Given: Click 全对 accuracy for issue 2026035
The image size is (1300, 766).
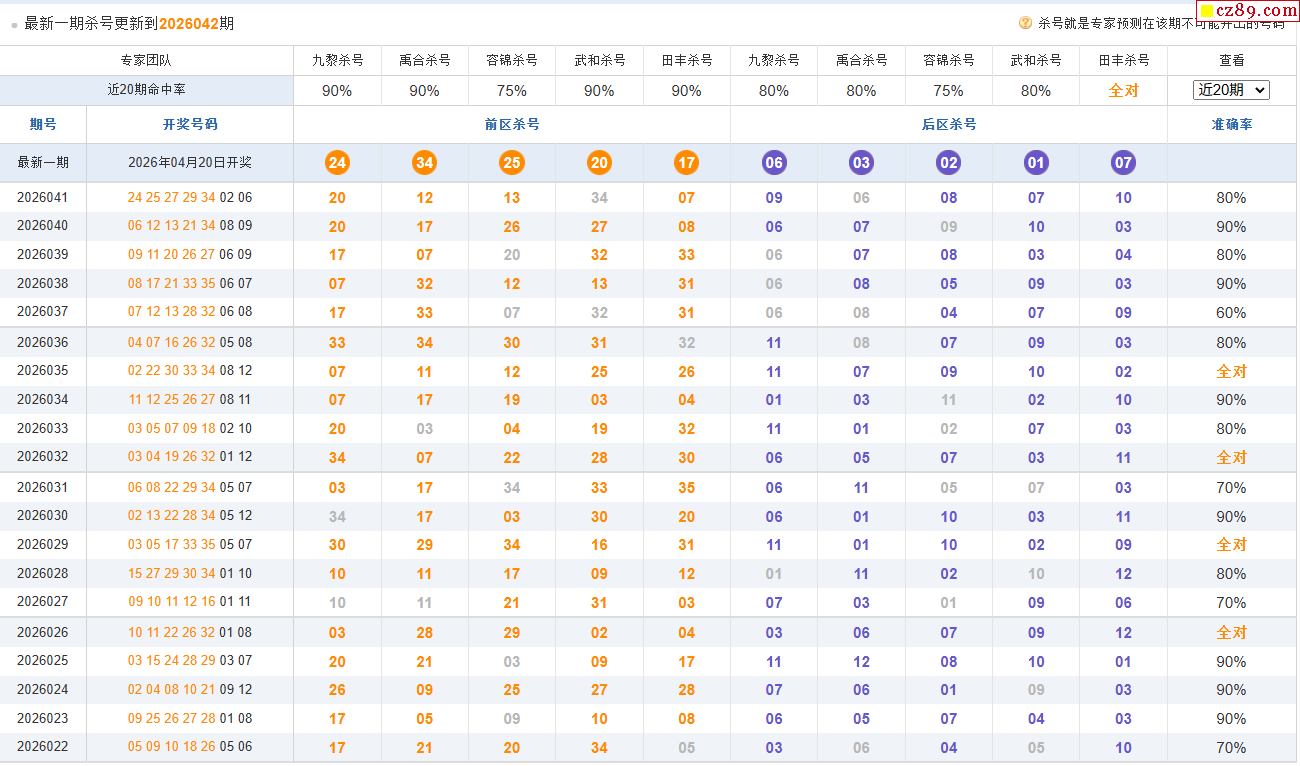Looking at the screenshot, I should (1231, 371).
